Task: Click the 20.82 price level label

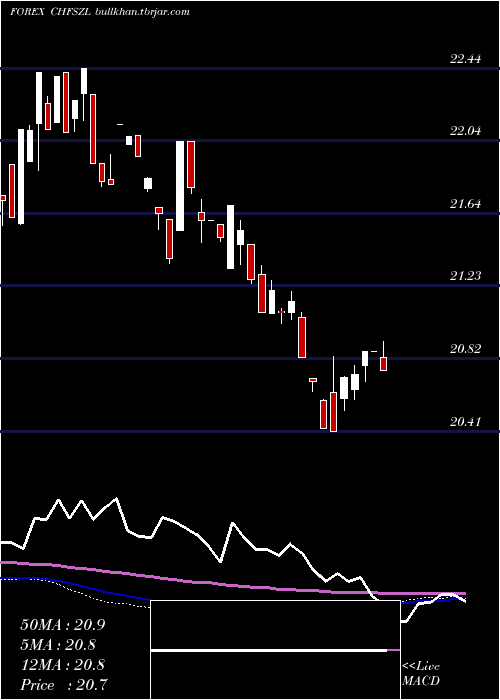Action: tap(465, 349)
